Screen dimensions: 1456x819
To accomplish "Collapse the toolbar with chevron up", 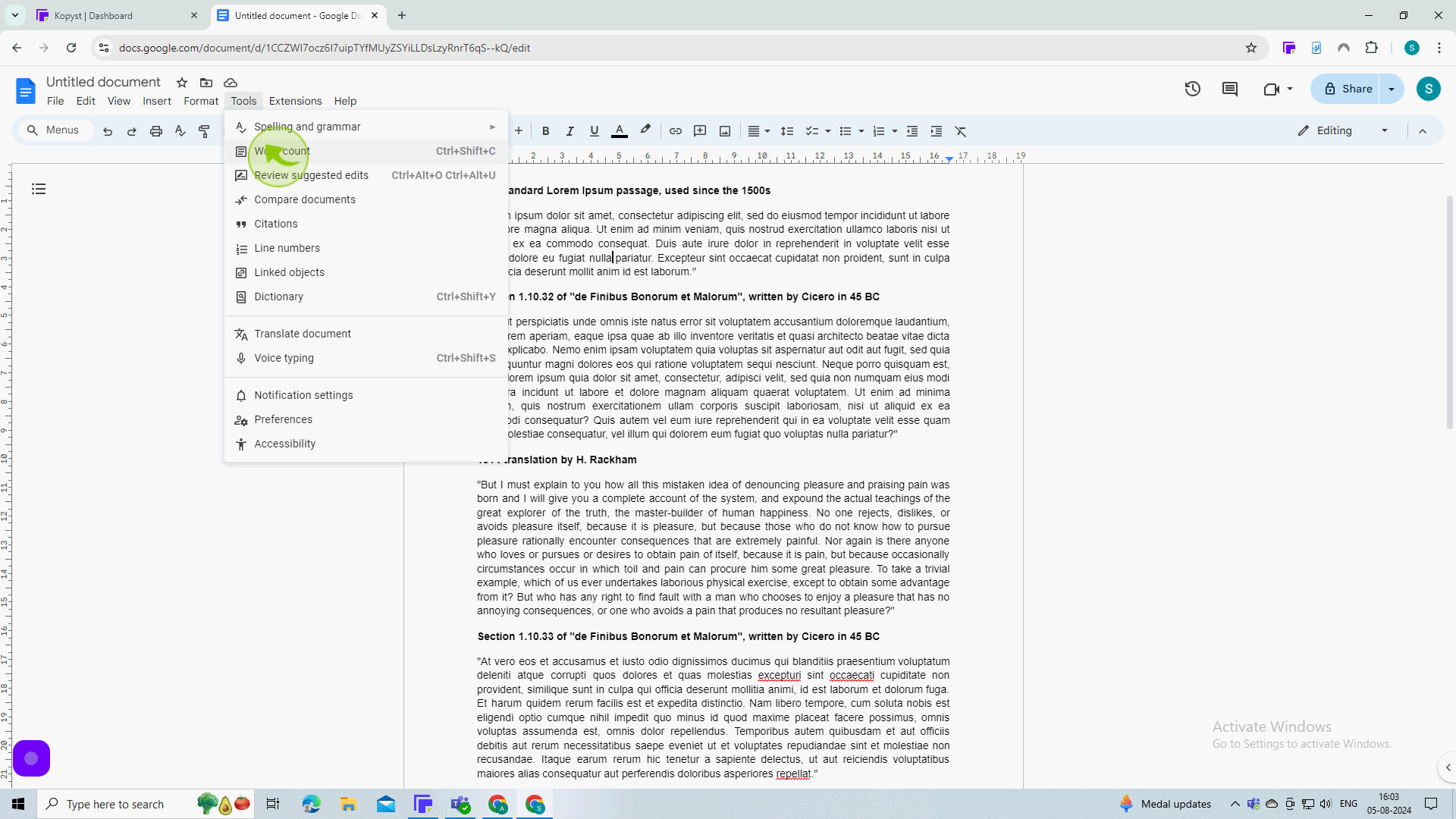I will pyautogui.click(x=1423, y=131).
